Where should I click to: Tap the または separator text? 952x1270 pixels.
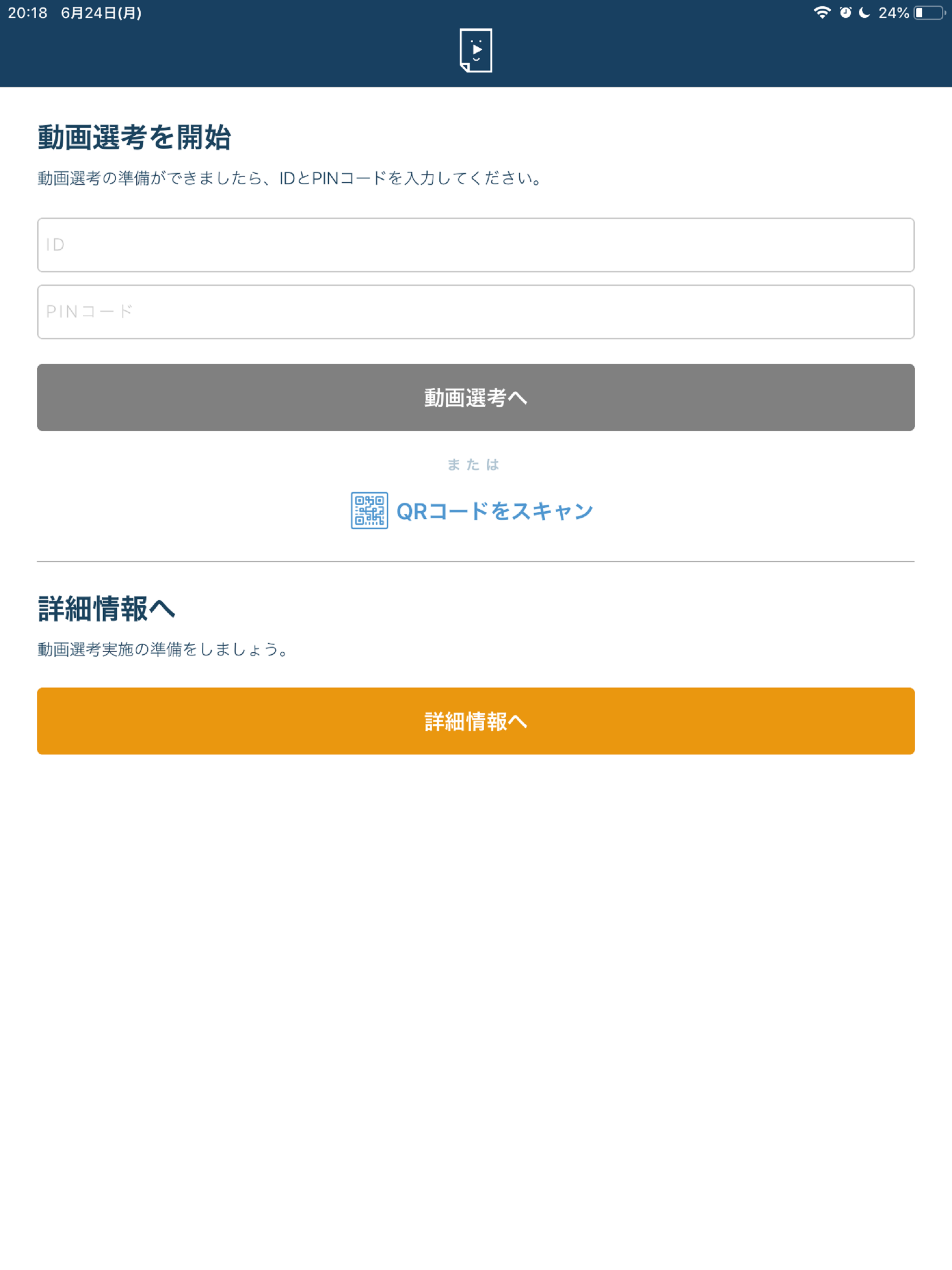click(x=473, y=464)
